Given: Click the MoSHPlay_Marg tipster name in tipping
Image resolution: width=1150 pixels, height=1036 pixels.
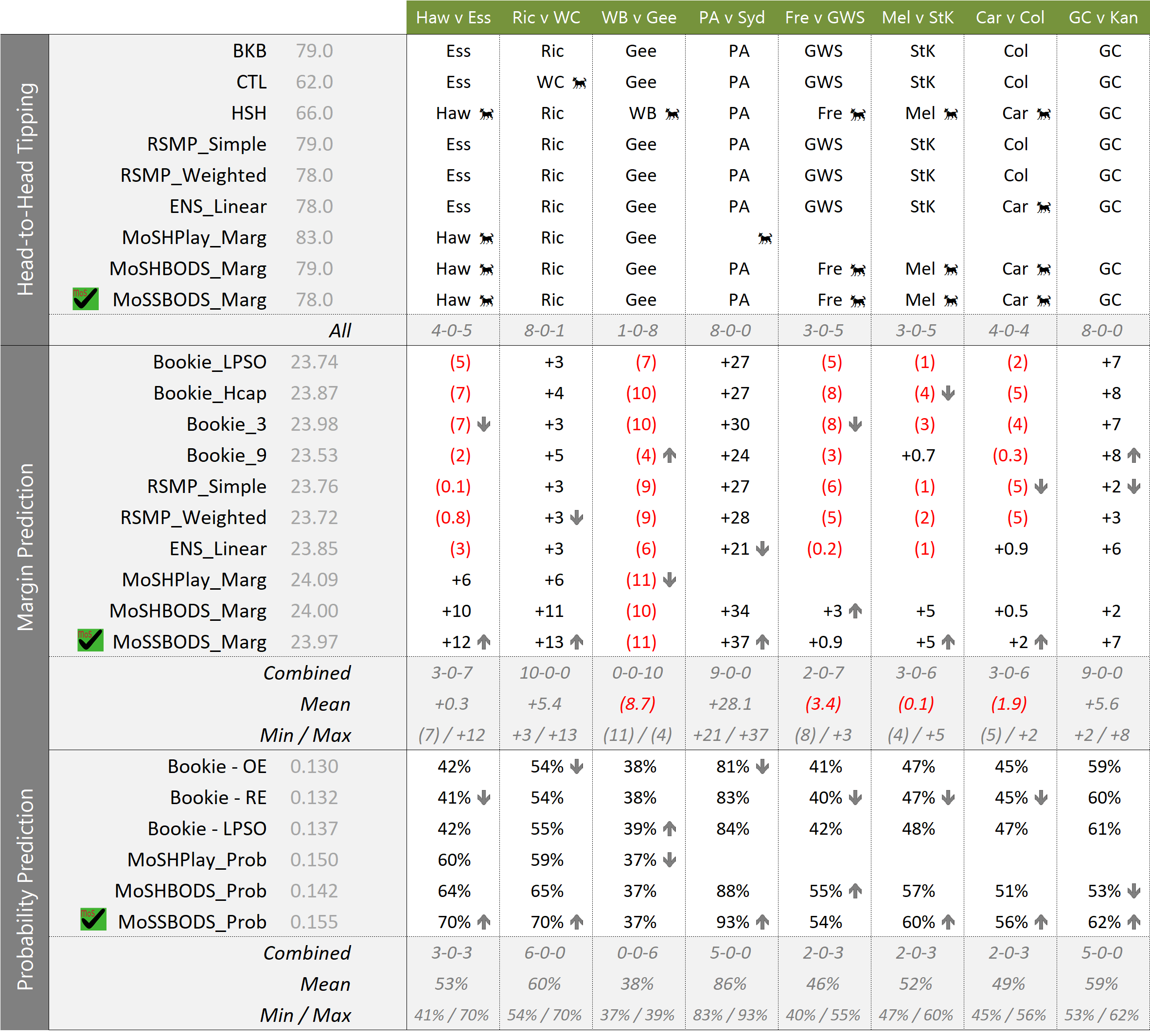Looking at the screenshot, I should (194, 238).
